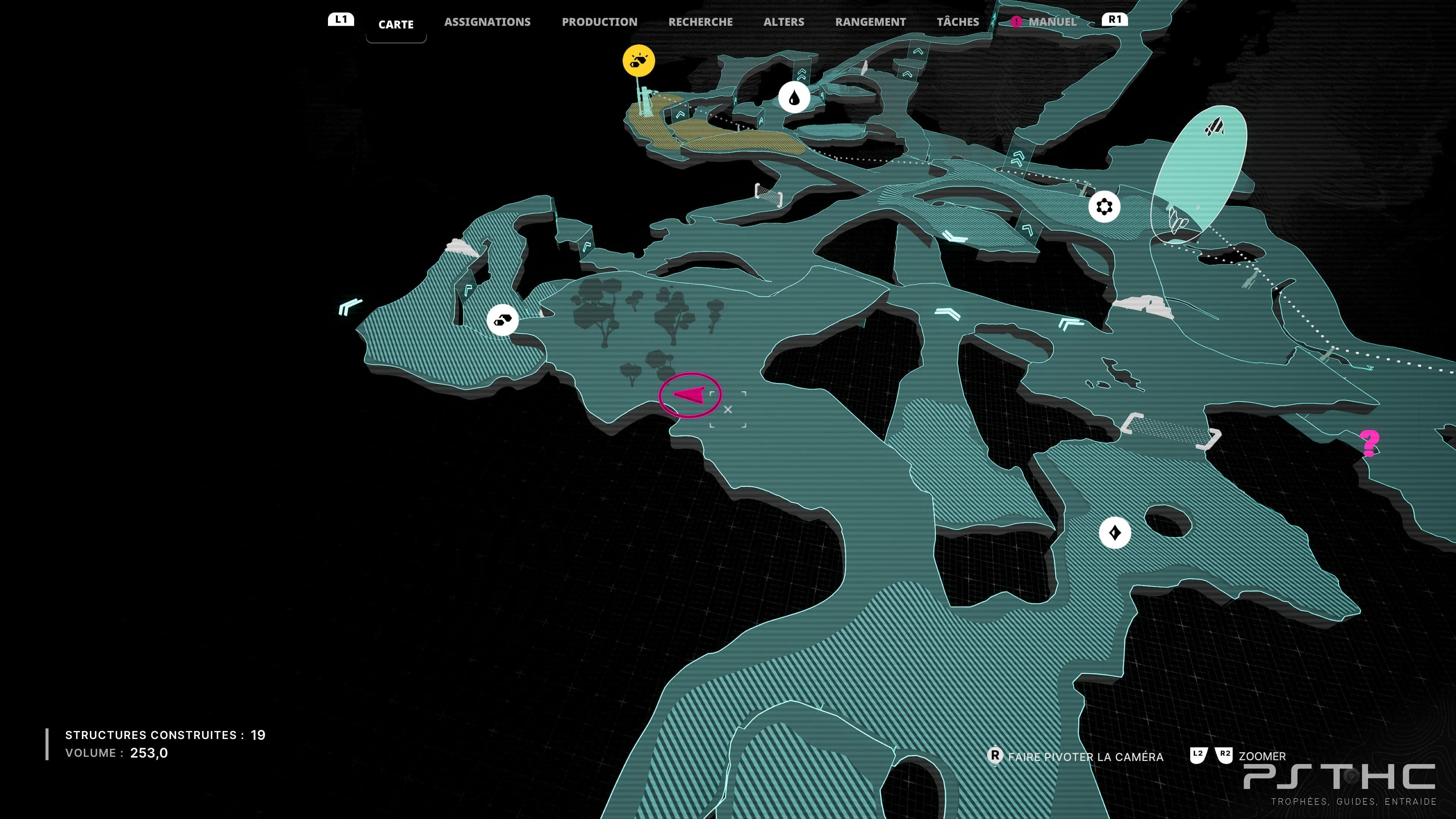View the TÂCHES tab
1456x819 pixels.
pyautogui.click(x=958, y=22)
